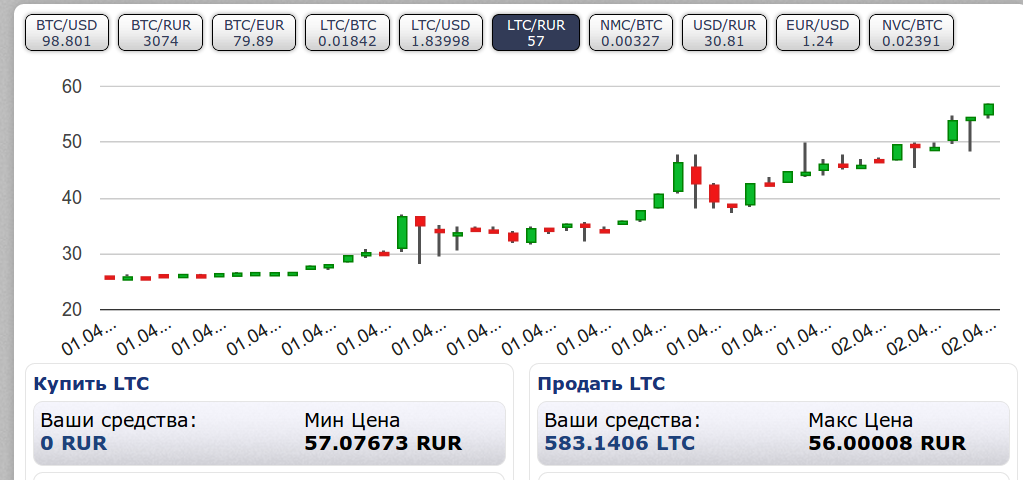Open the BTC/EUR pair tab
1023x480 pixels.
click(254, 33)
